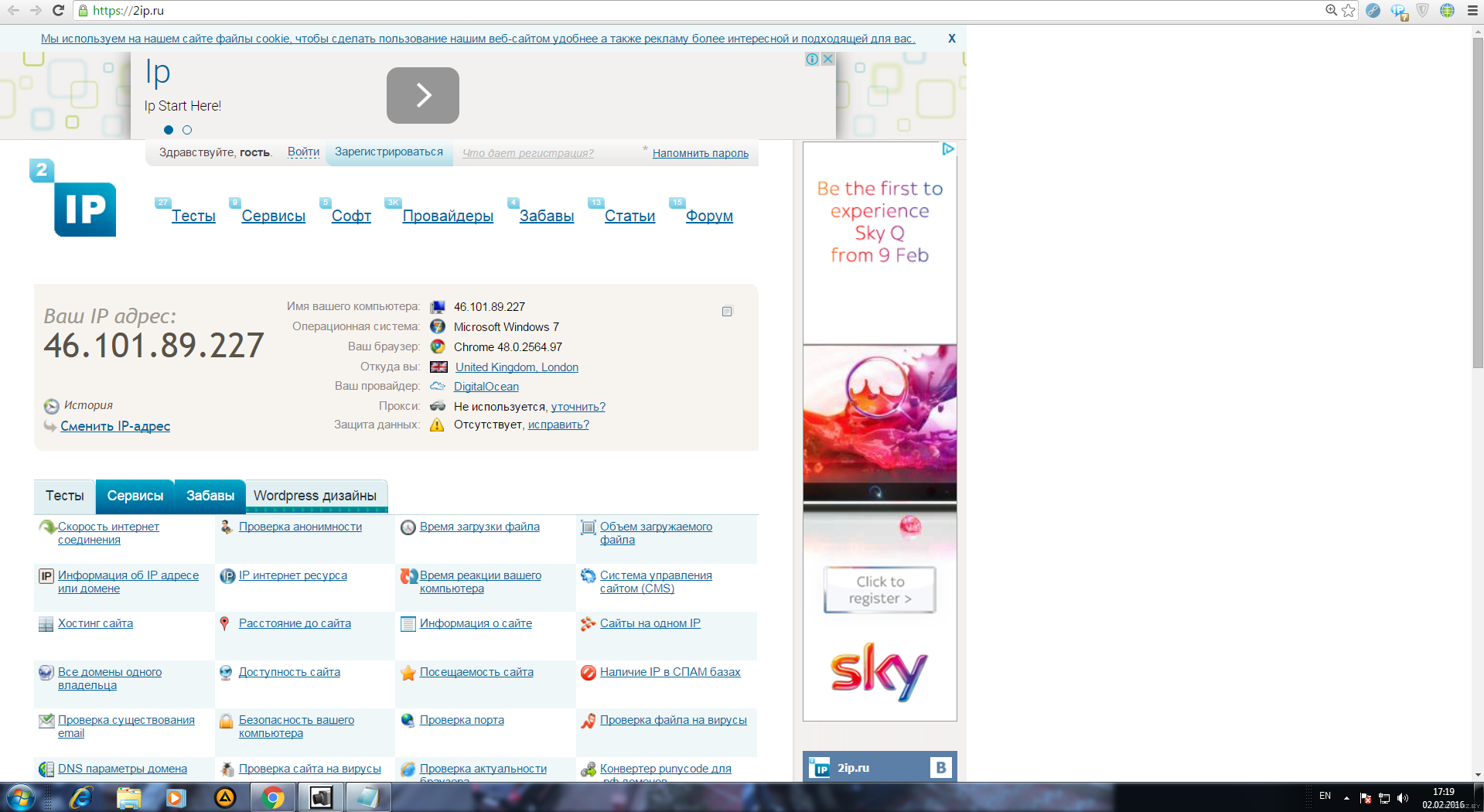Click the proxy уточнить? link

tap(578, 407)
